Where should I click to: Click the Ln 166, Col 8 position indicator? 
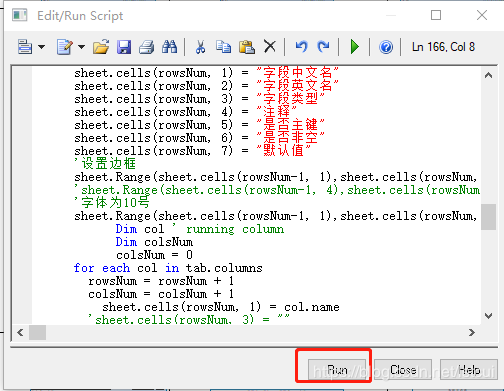[x=443, y=47]
